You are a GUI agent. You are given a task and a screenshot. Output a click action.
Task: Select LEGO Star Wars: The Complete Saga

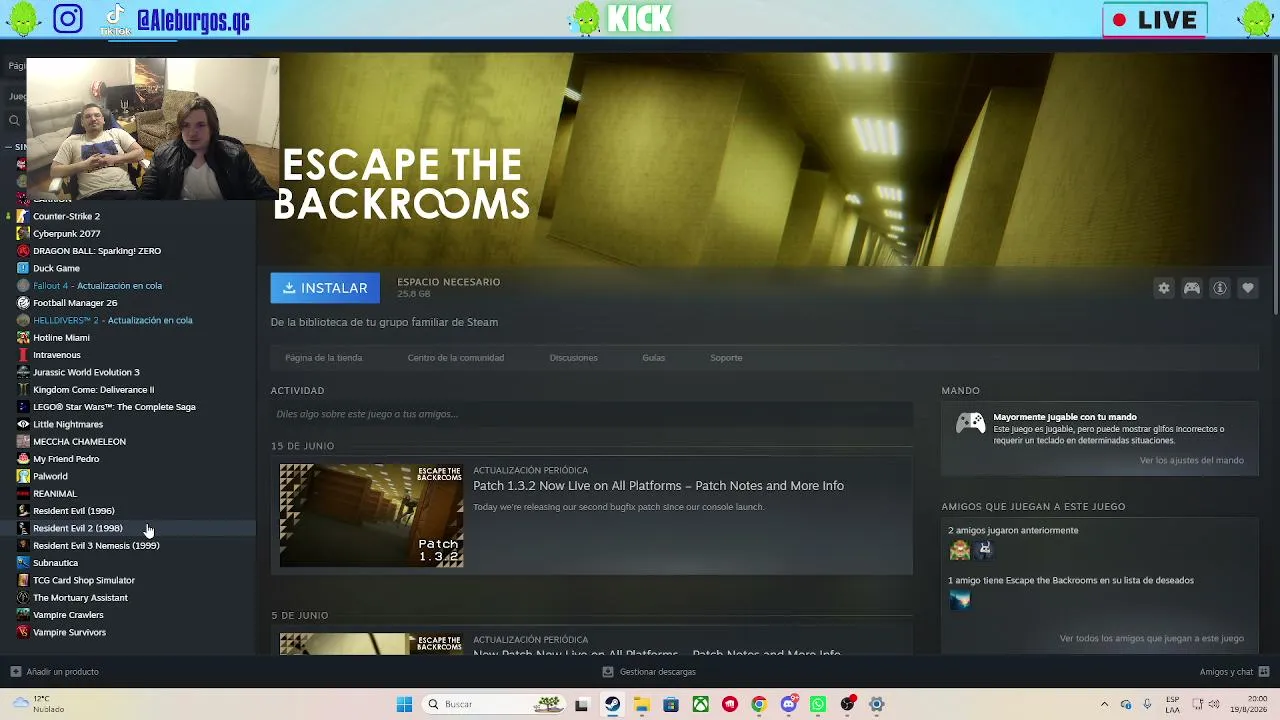(x=114, y=407)
